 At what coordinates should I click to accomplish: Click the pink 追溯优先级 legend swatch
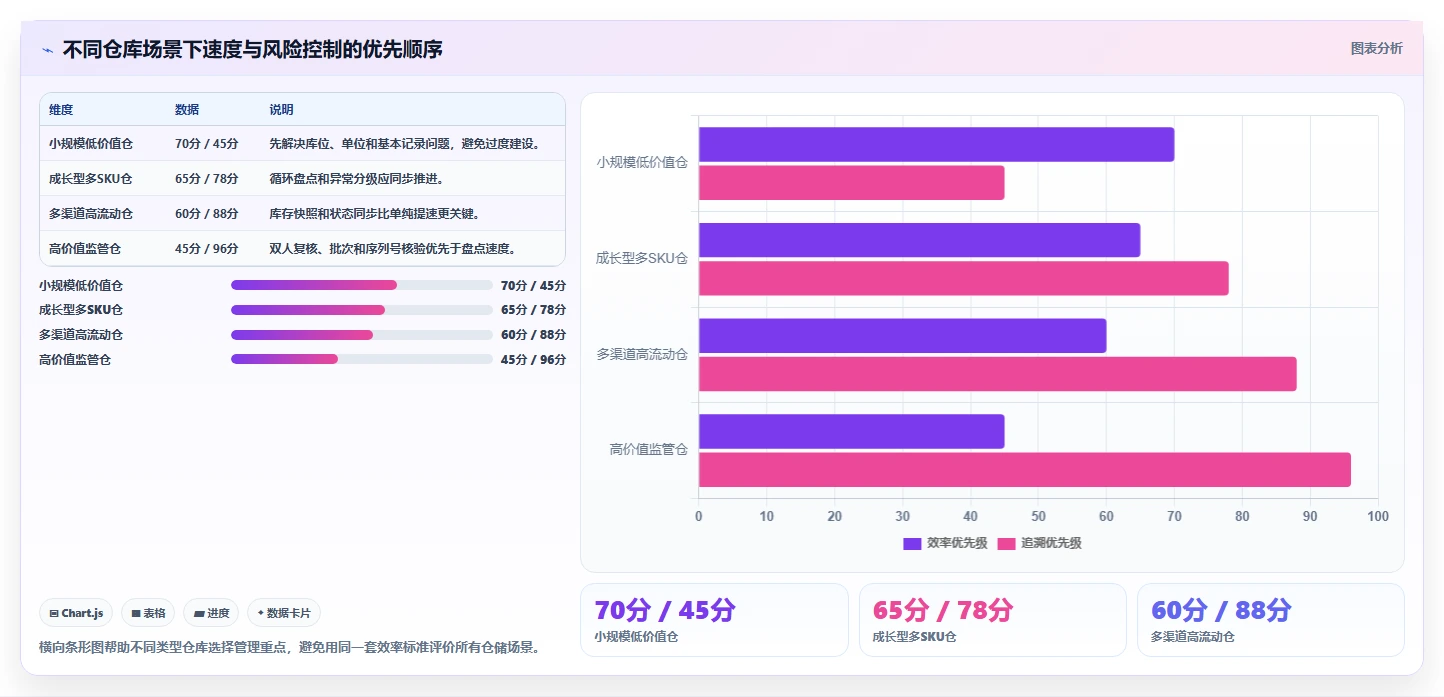[x=1006, y=543]
